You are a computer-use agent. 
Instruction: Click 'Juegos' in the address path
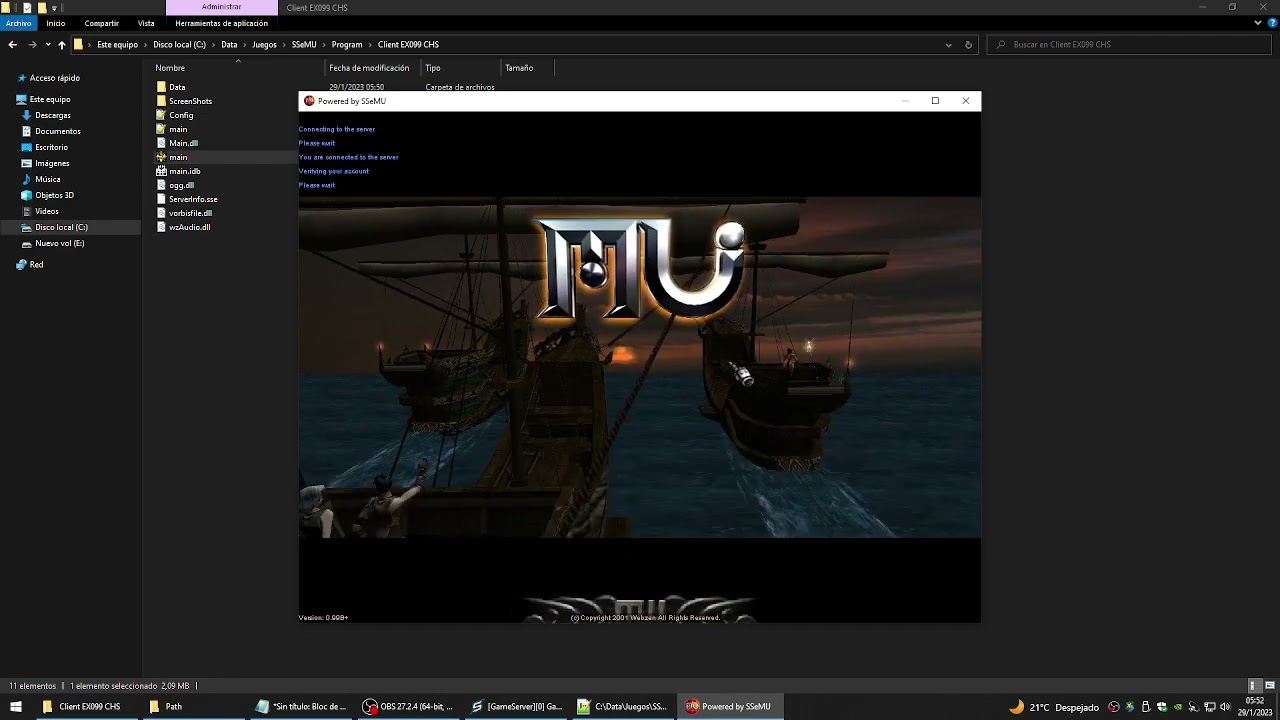tap(264, 45)
